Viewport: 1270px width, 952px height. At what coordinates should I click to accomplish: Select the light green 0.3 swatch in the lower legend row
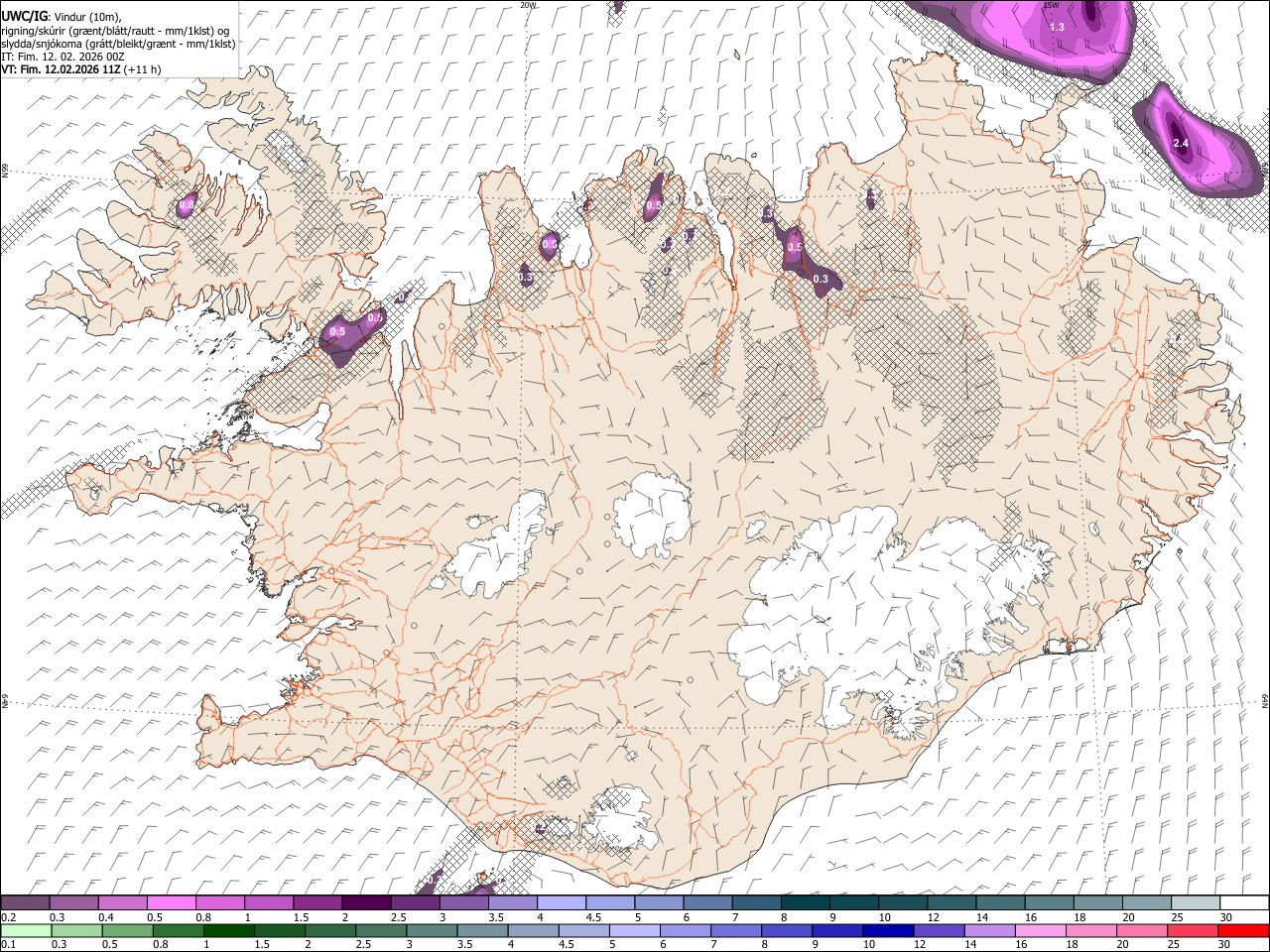click(x=76, y=930)
